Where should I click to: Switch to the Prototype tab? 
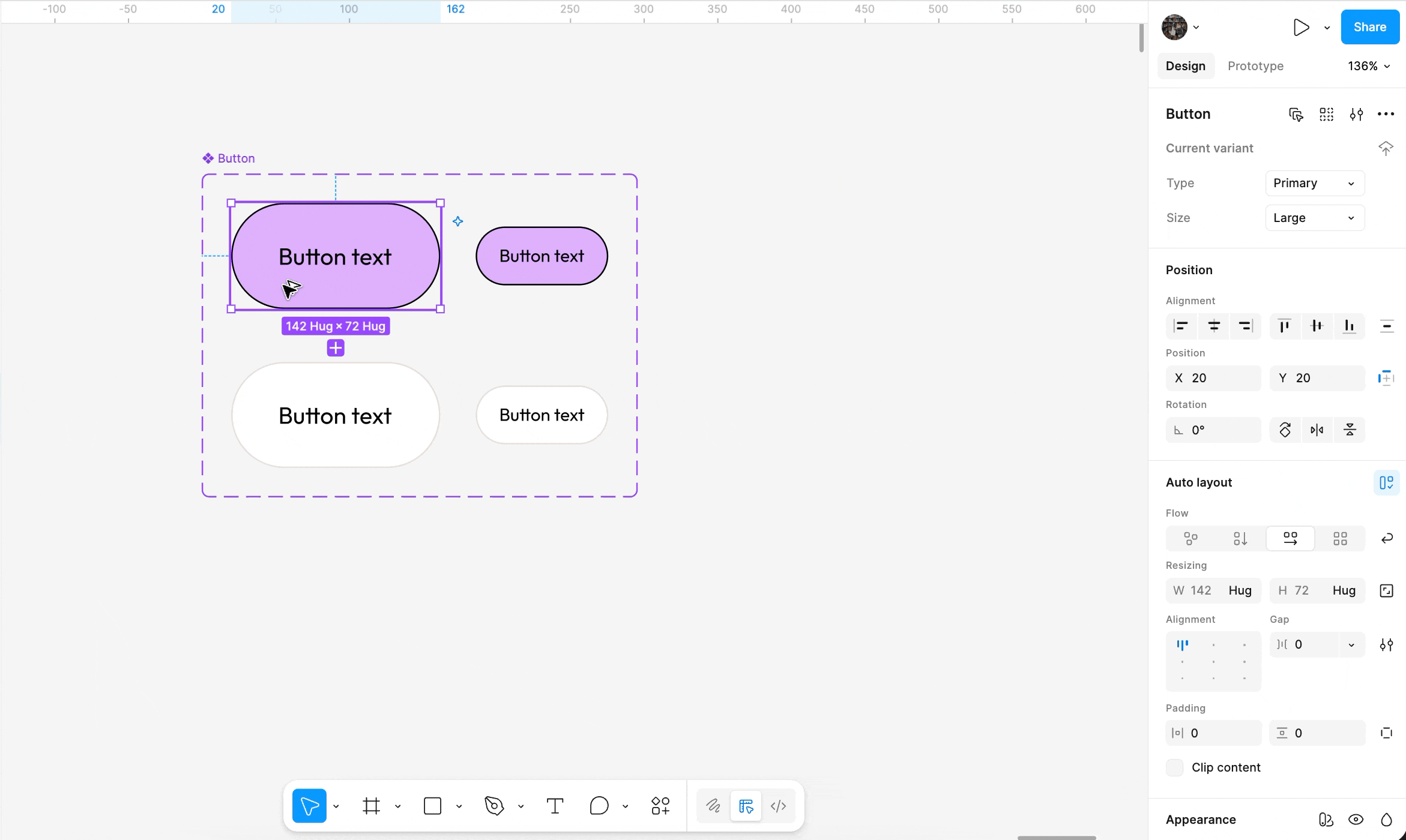point(1255,66)
